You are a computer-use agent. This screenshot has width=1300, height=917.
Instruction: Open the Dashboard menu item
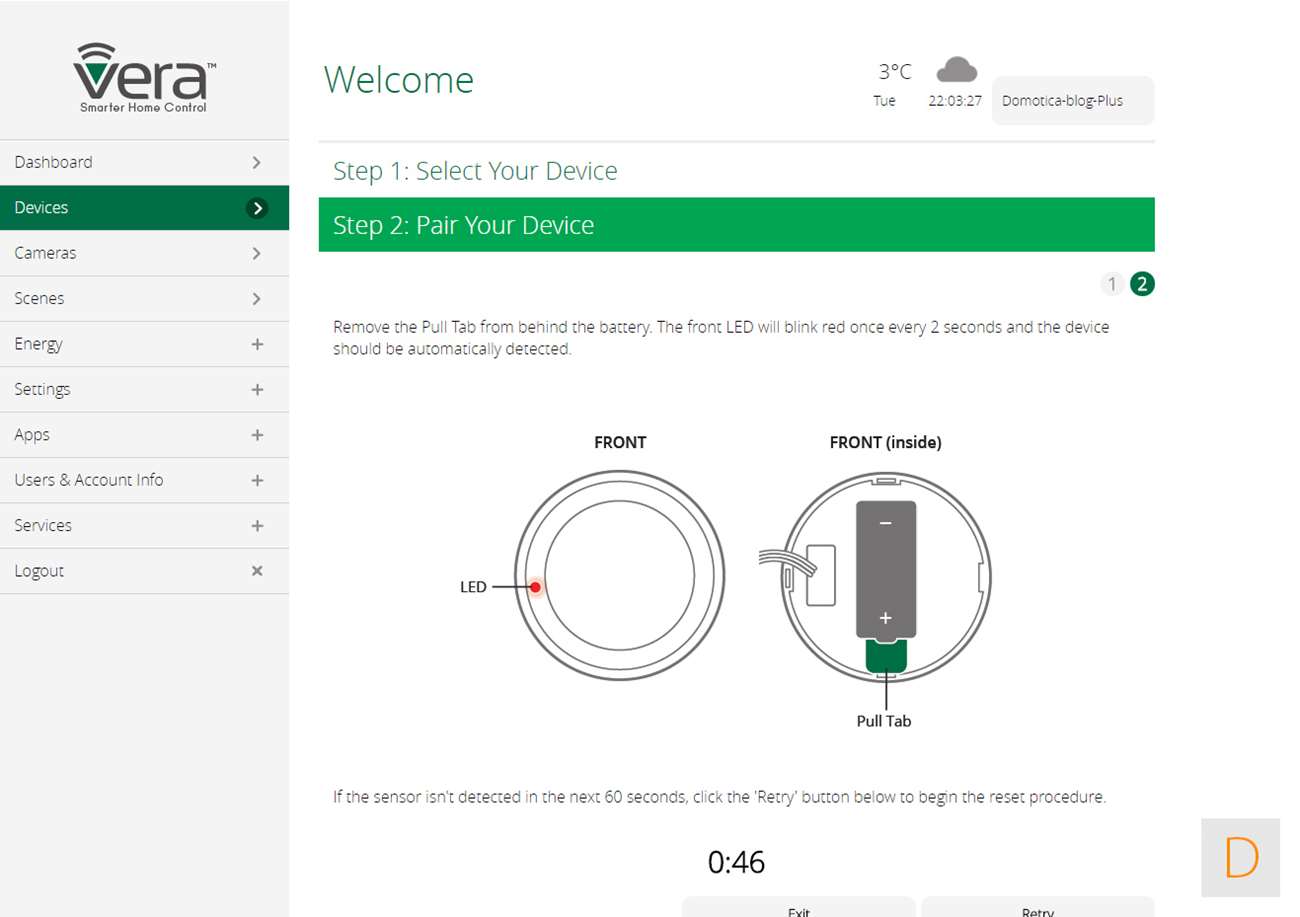(x=144, y=162)
